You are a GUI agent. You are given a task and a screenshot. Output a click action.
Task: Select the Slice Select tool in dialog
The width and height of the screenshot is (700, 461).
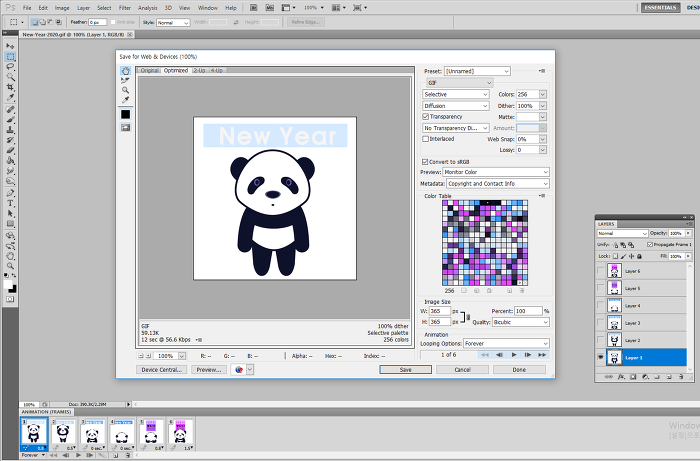[125, 81]
